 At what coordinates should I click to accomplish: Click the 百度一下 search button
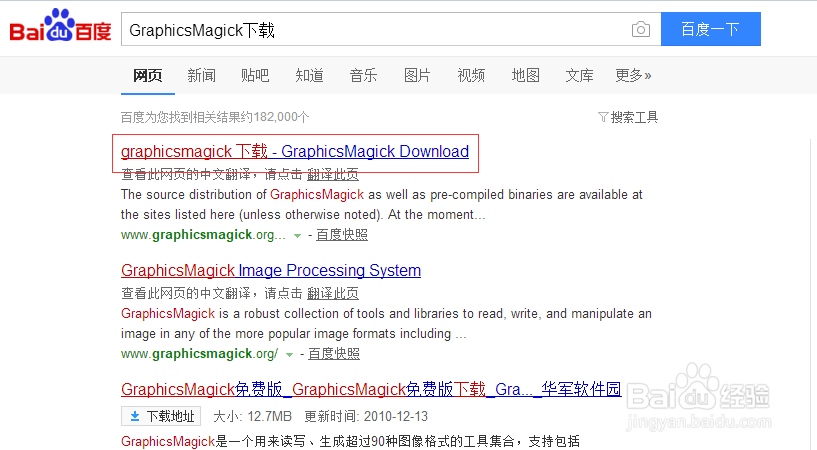tap(711, 29)
